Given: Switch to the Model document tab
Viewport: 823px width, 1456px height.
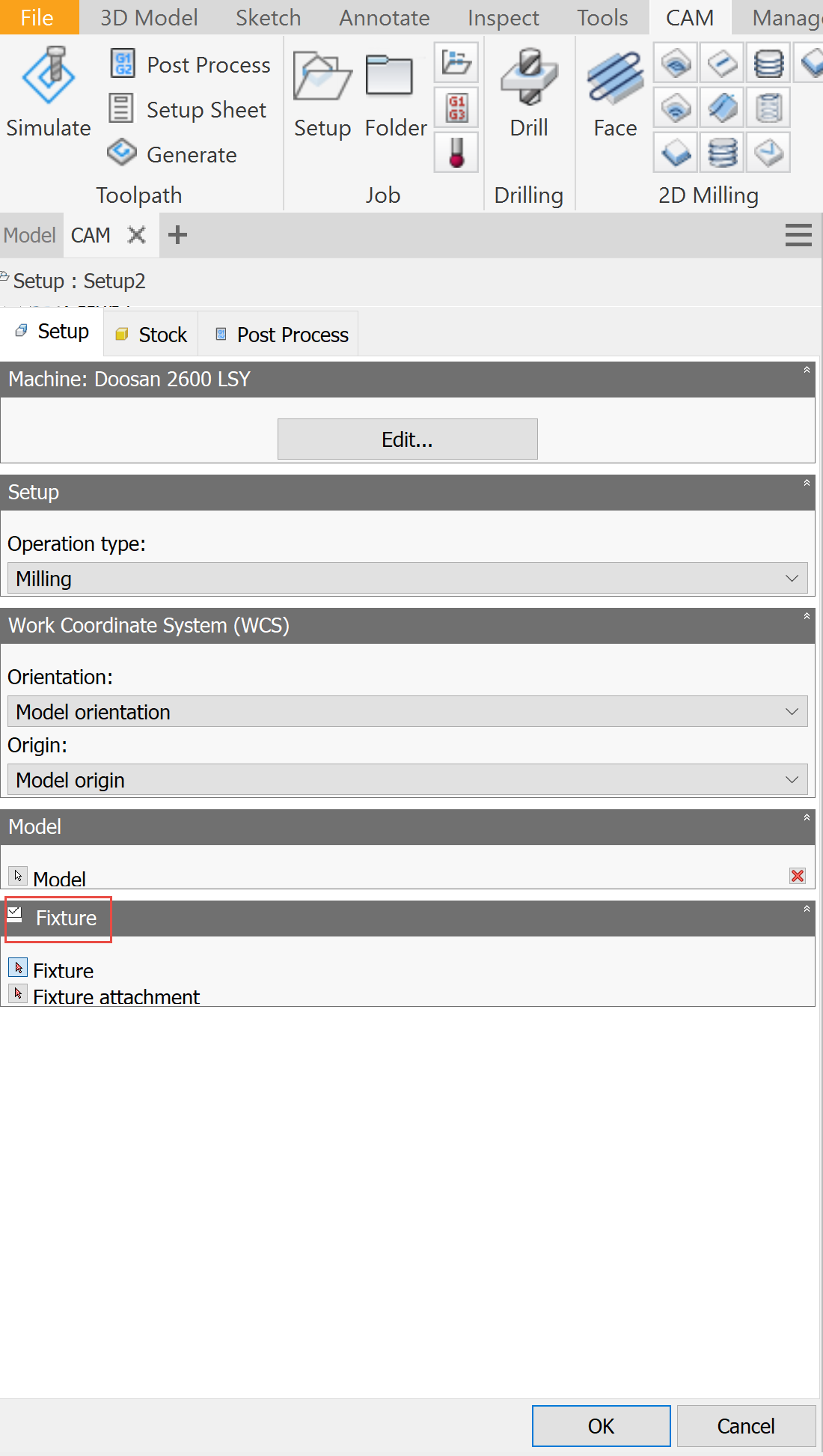Looking at the screenshot, I should [30, 234].
